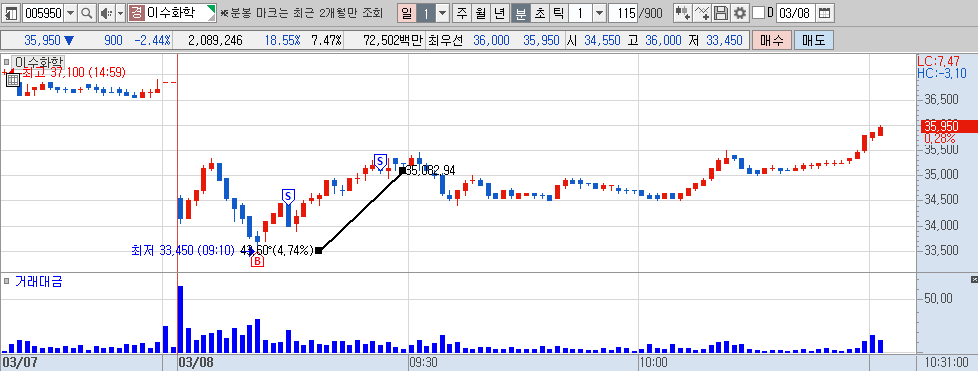The width and height of the screenshot is (978, 371).
Task: Expand the minute interval dropdown
Action: pyautogui.click(x=599, y=12)
